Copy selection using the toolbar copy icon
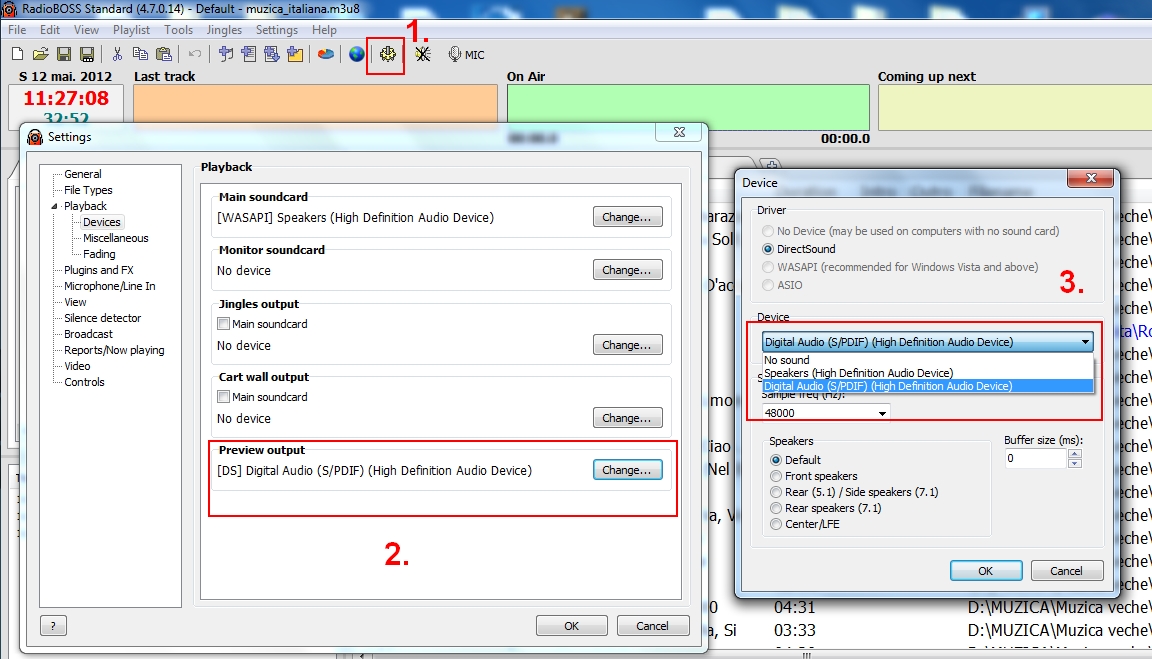The width and height of the screenshot is (1152, 659). click(x=140, y=54)
